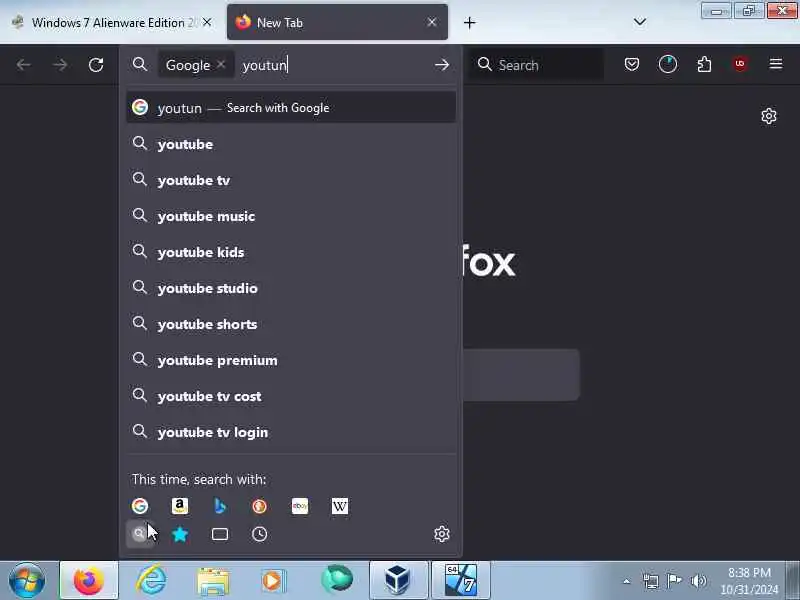
Task: Choose the 'youtube kids' suggestion
Action: (291, 252)
